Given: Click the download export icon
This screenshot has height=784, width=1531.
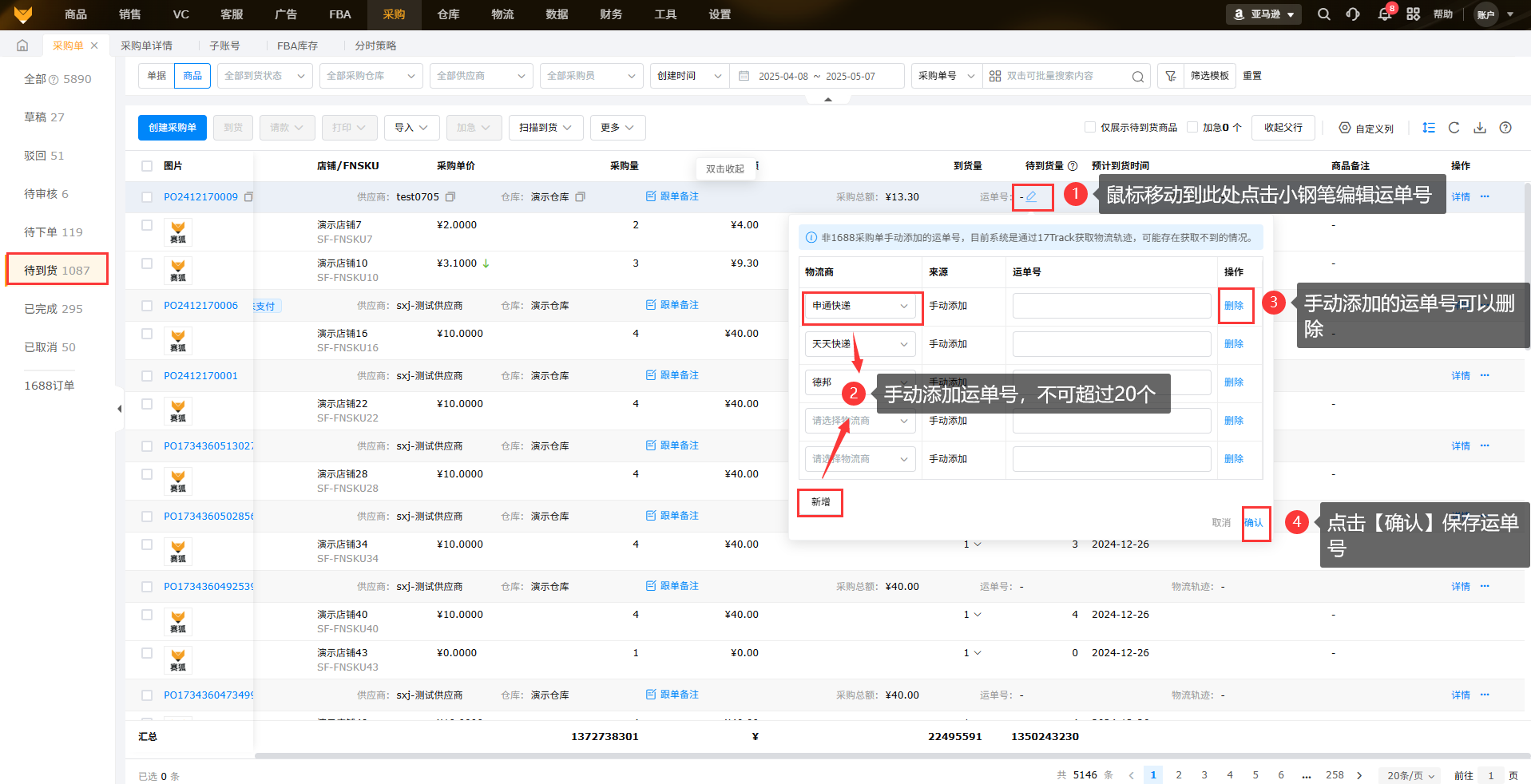Looking at the screenshot, I should 1479,128.
